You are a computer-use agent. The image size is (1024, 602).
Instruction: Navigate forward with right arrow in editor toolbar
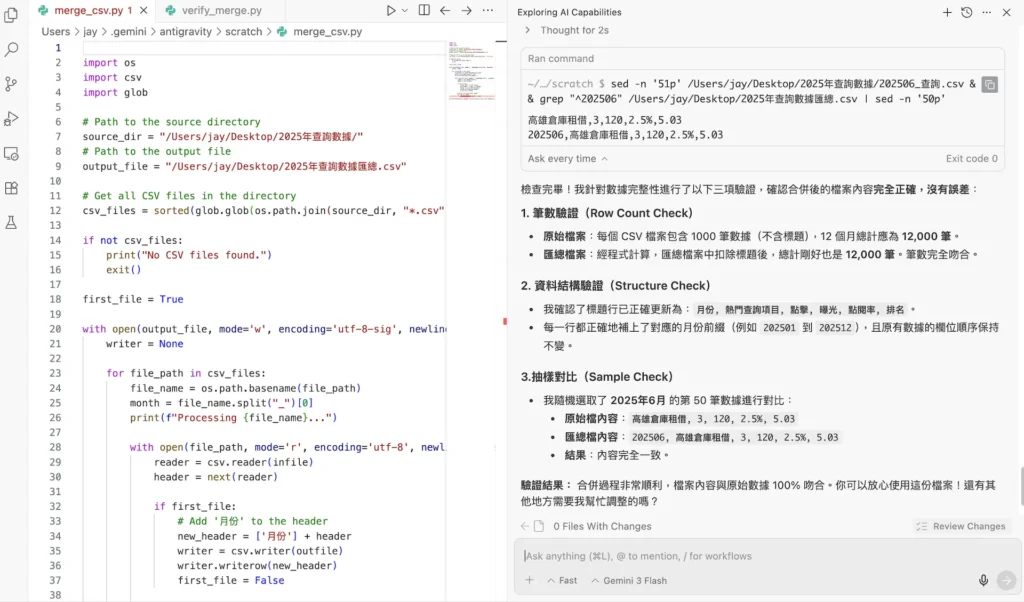pos(466,10)
